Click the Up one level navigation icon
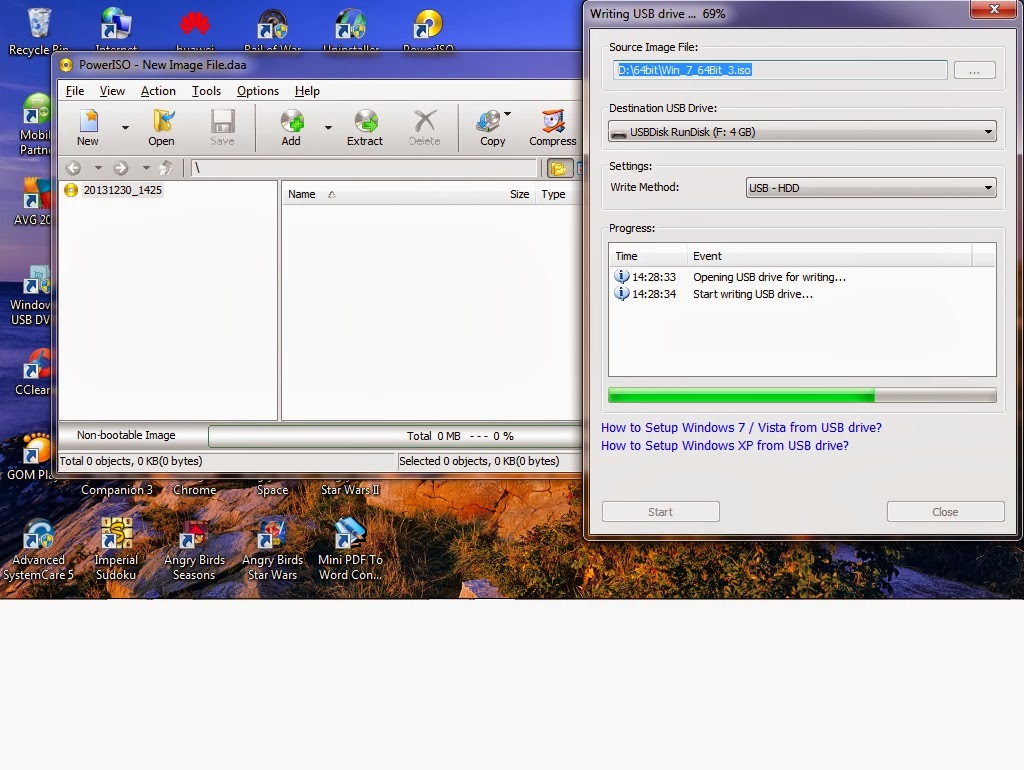Screen dimensions: 1024x770 coord(167,168)
